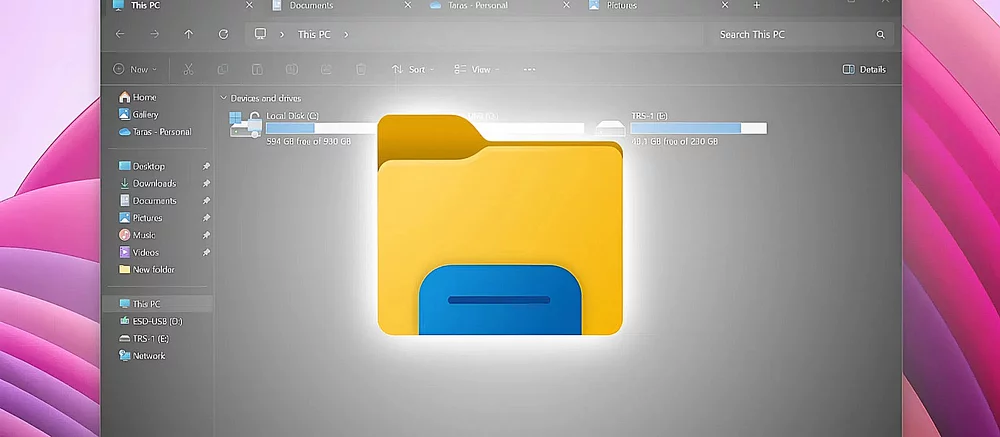
Task: Unpin Pictures using its pin icon
Action: [206, 218]
